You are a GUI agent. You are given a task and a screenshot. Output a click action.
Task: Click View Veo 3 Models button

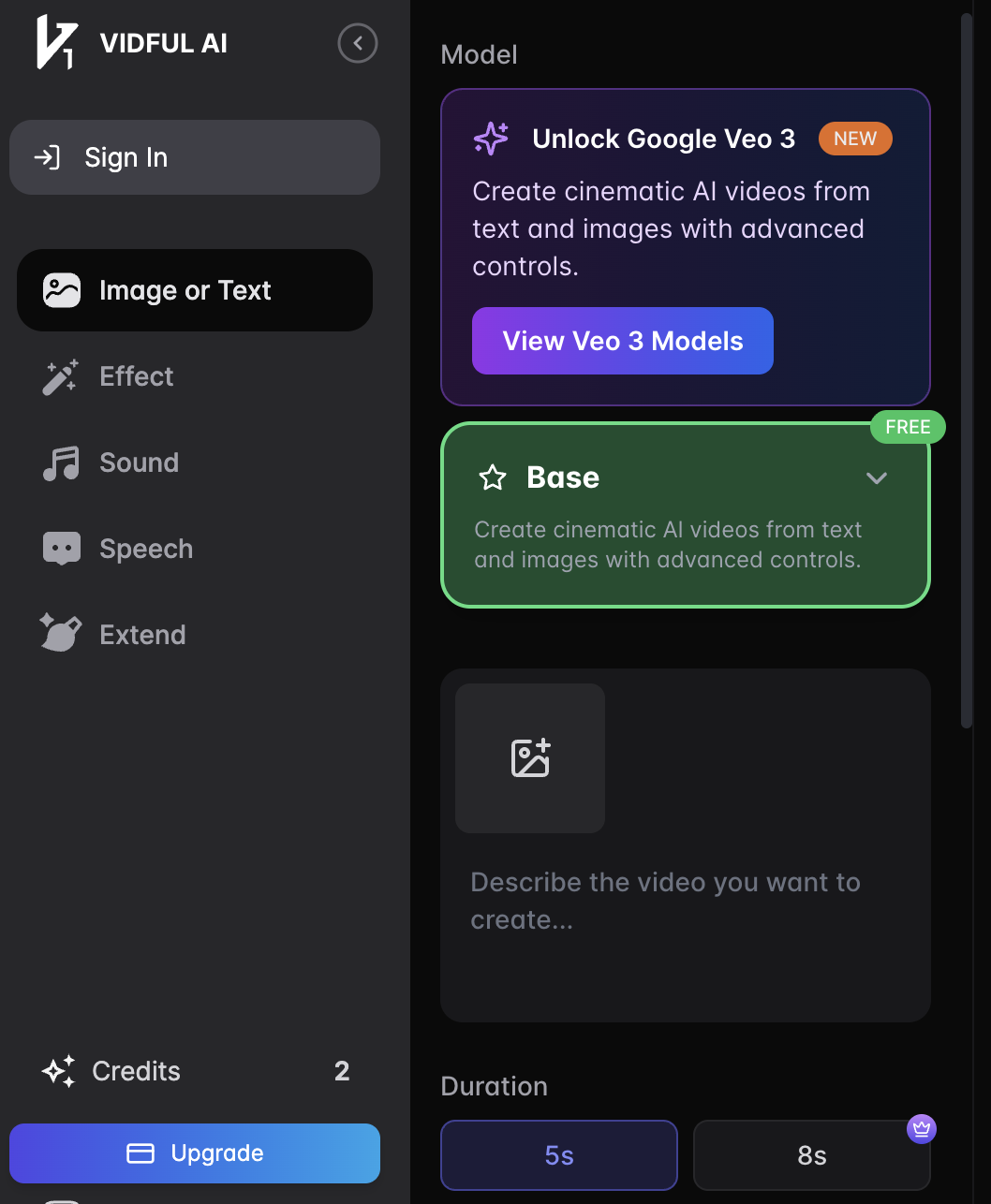[x=623, y=341]
